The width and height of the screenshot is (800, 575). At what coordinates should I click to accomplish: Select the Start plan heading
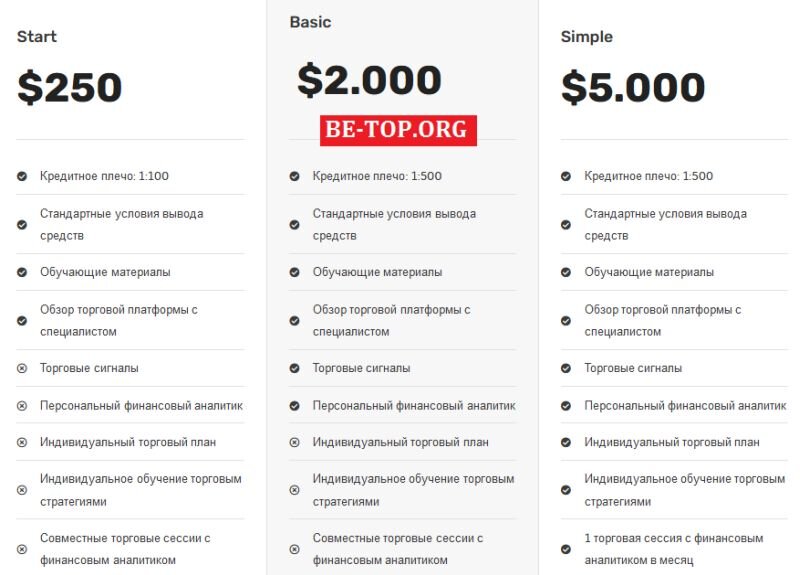[x=37, y=37]
